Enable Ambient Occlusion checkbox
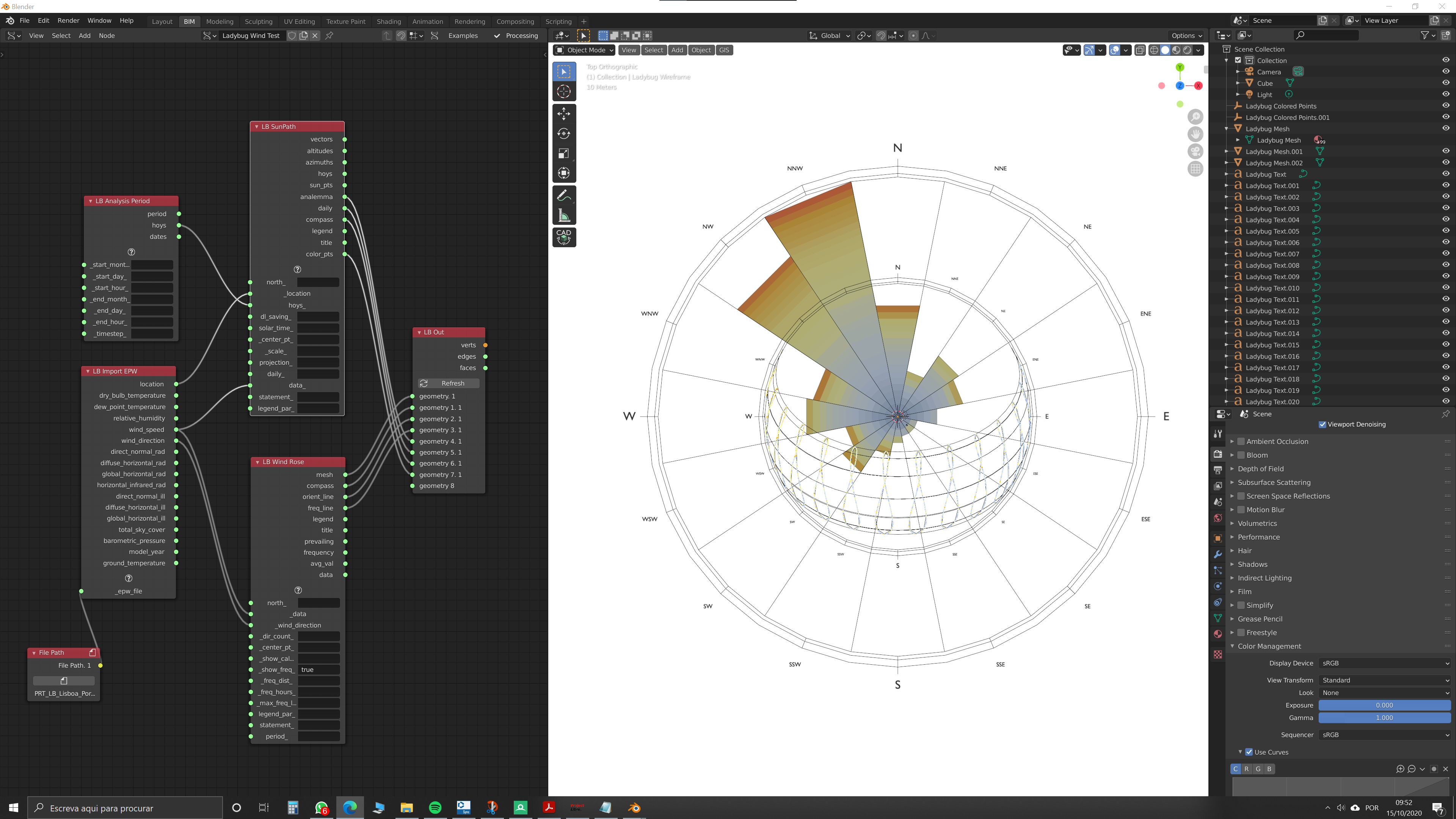This screenshot has width=1456, height=819. pos(1241,441)
